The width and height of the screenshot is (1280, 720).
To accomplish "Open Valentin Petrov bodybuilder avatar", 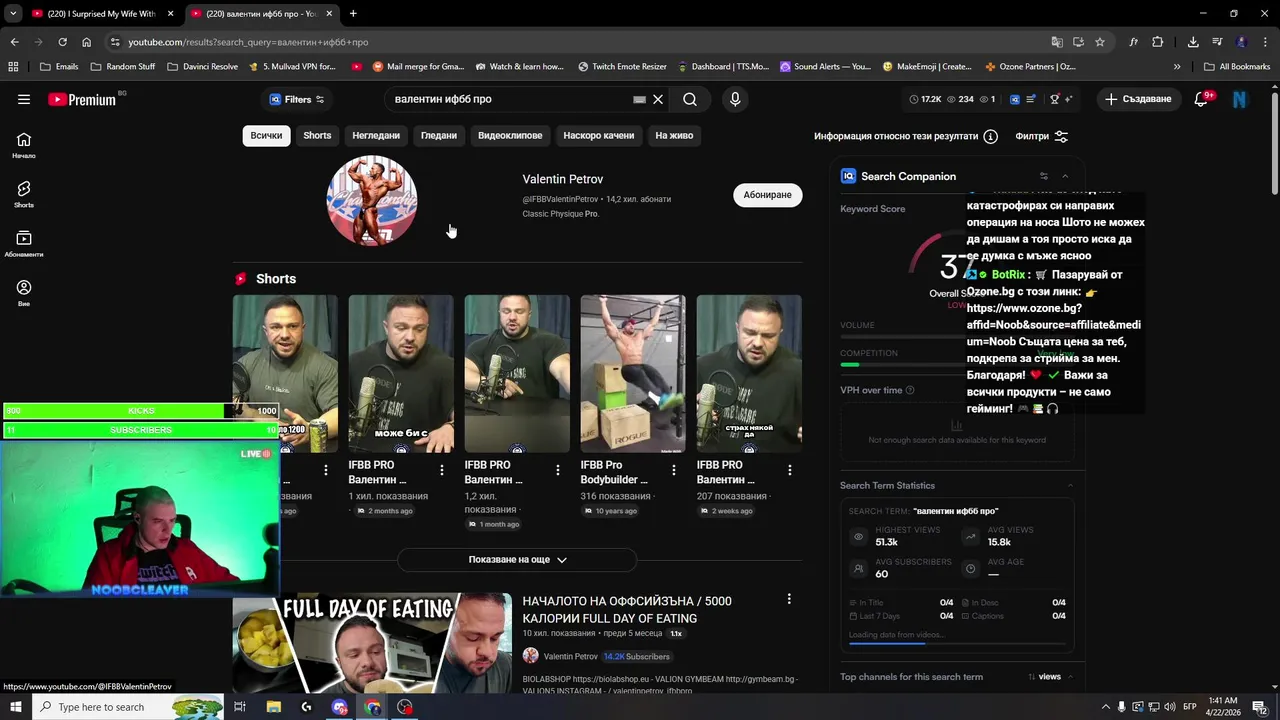I will pyautogui.click(x=372, y=200).
